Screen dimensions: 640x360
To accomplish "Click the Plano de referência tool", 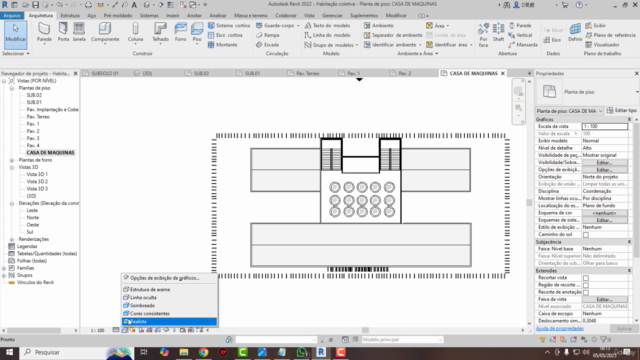I will pyautogui.click(x=611, y=35).
